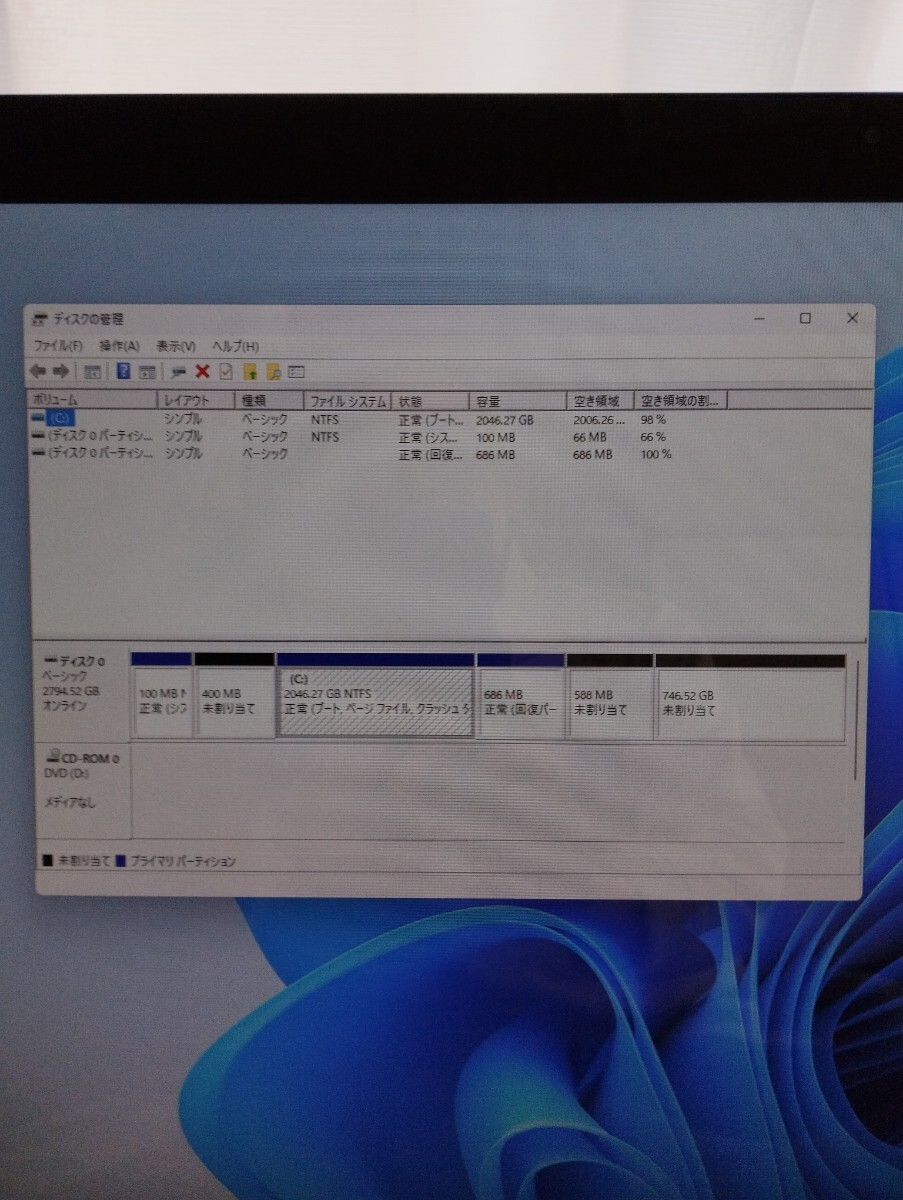Sort by the レイアウト column header
The image size is (903, 1200).
click(197, 400)
